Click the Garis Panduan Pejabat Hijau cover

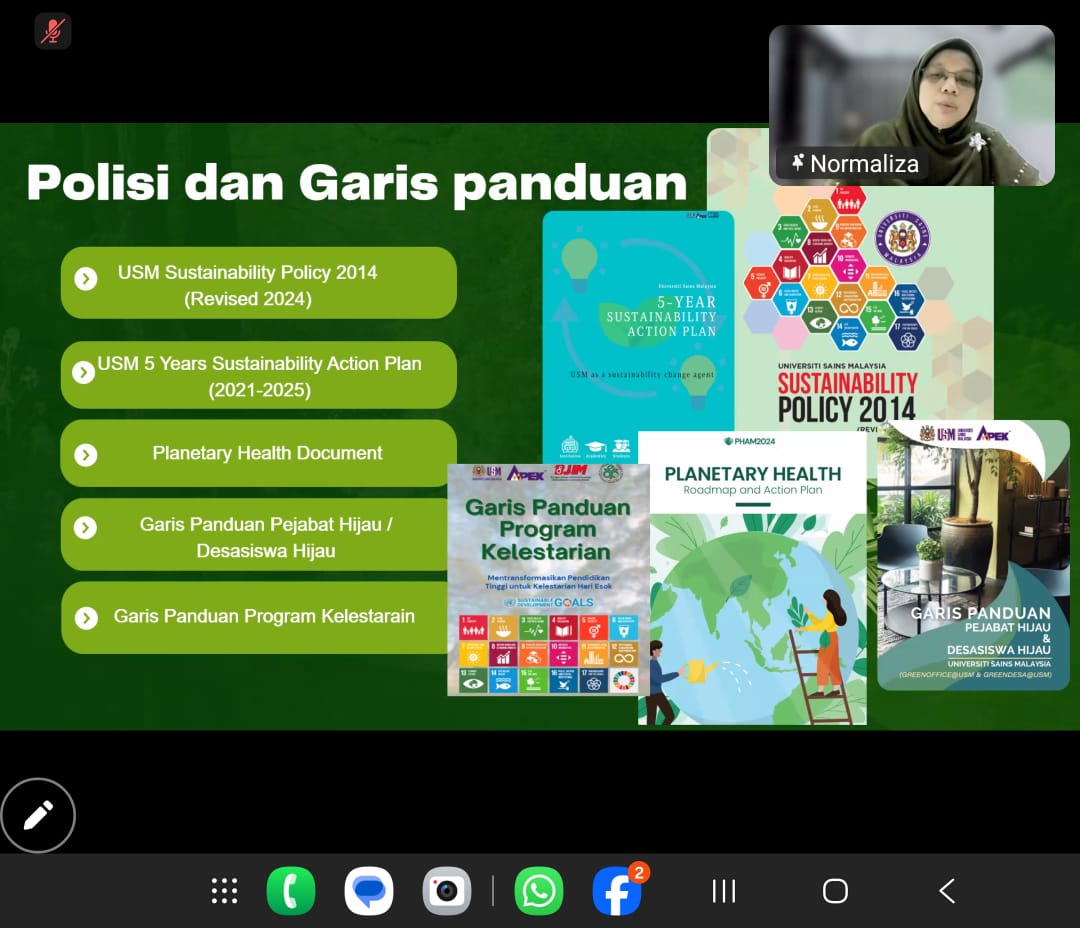point(973,555)
